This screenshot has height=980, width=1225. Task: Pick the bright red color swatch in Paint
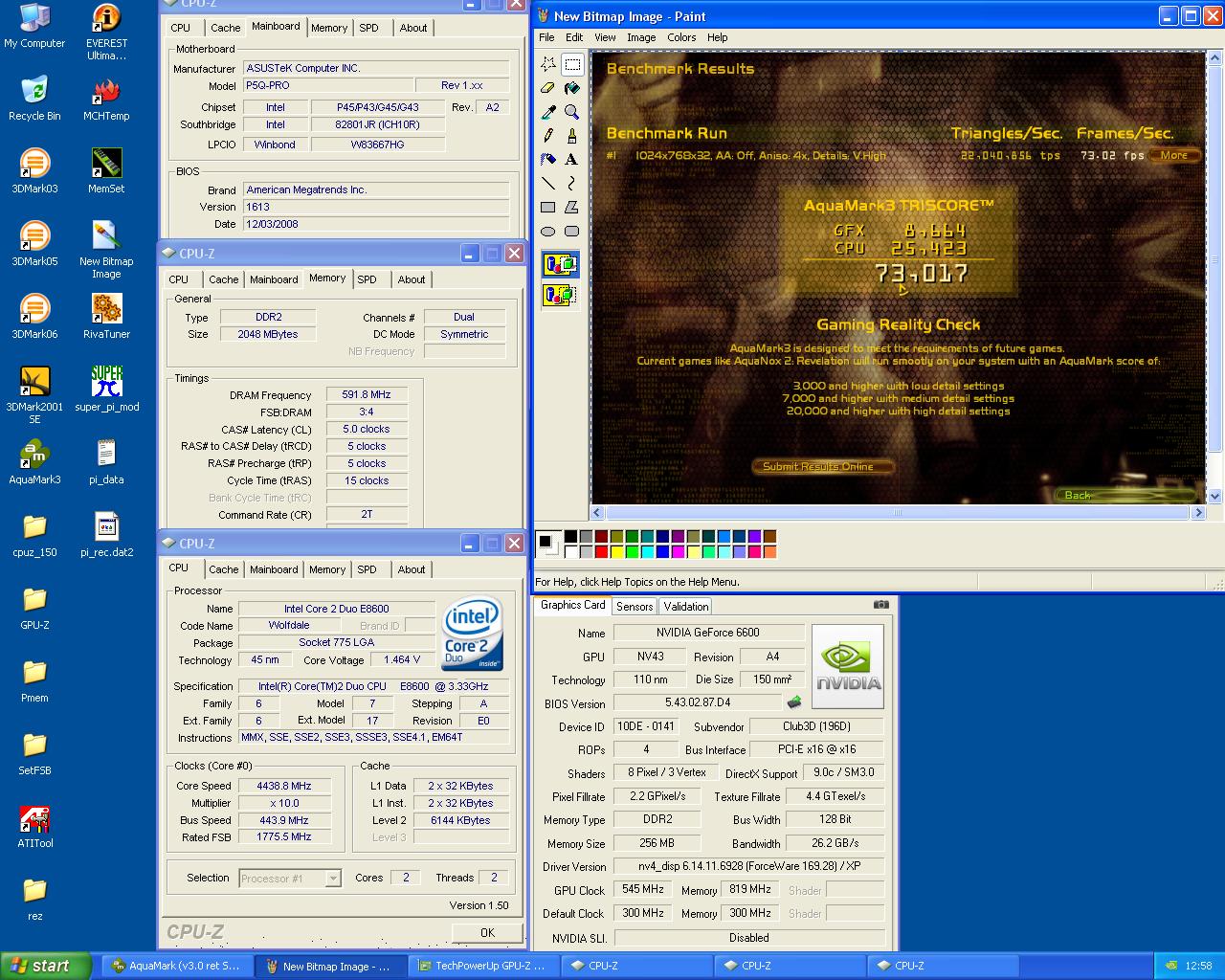[x=601, y=551]
